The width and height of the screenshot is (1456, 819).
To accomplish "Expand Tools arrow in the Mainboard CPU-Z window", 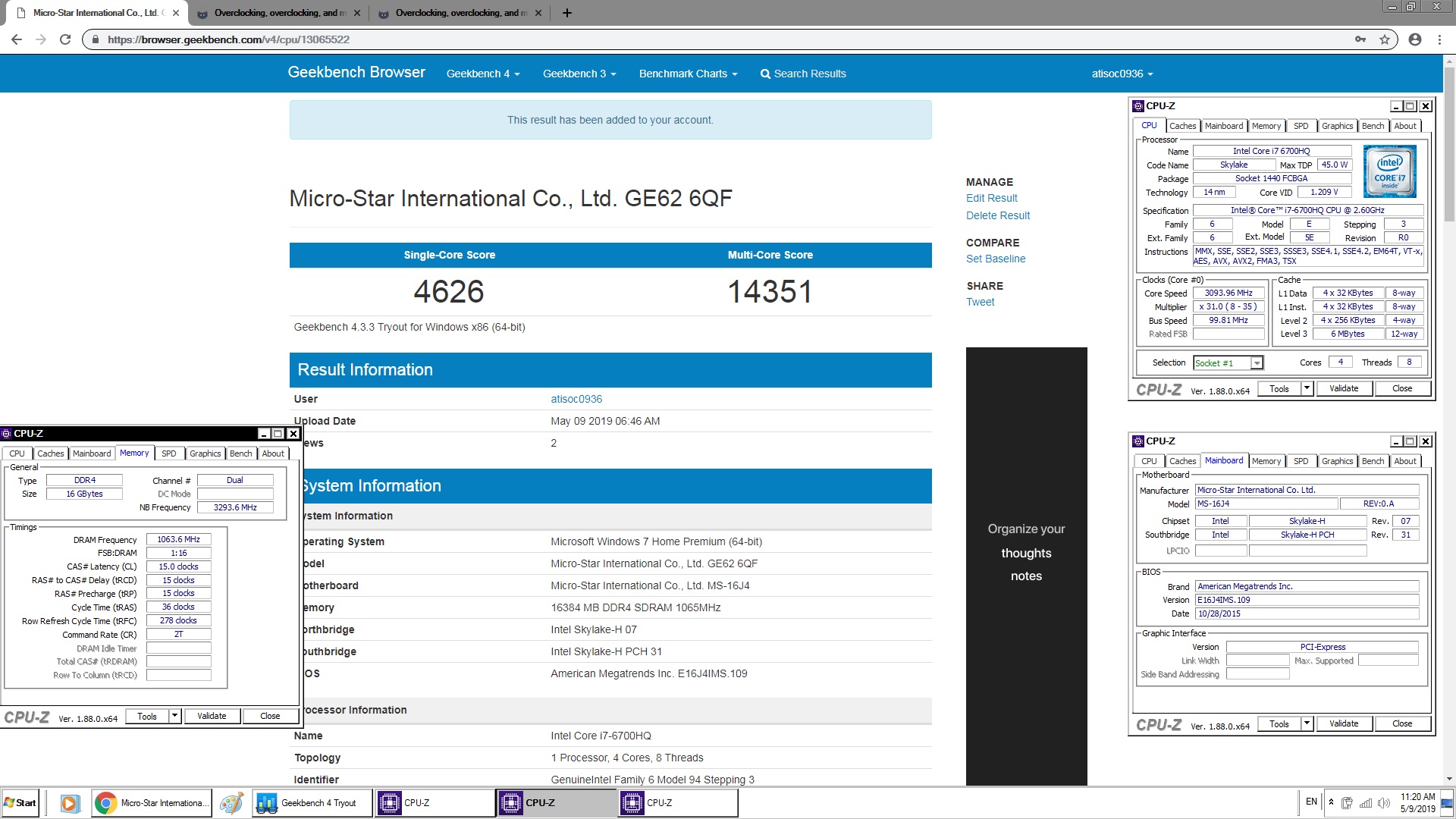I will click(1306, 724).
